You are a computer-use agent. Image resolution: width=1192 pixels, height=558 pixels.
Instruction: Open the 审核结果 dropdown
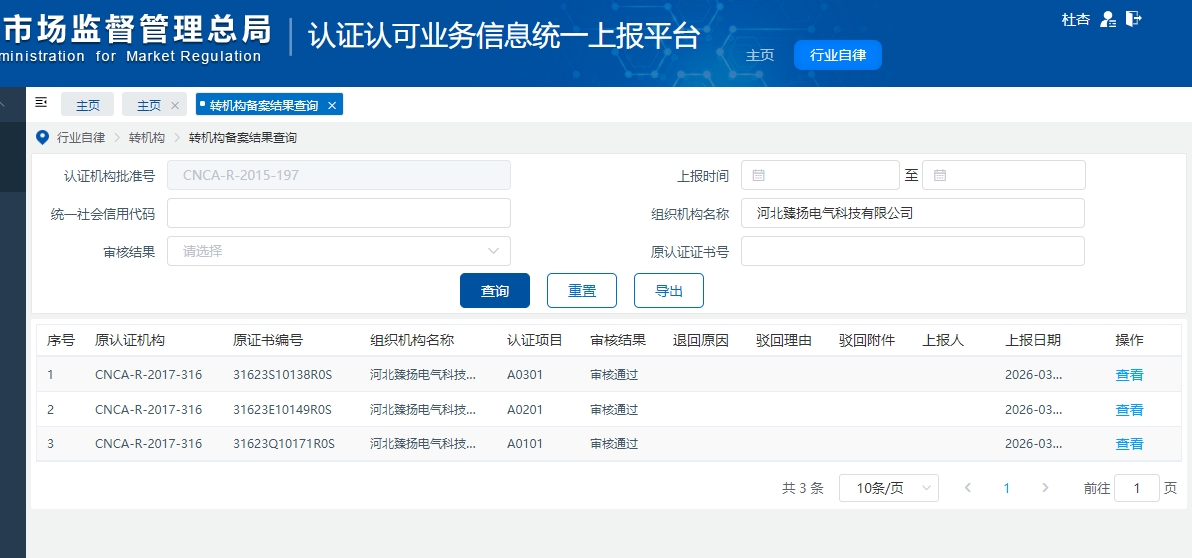tap(339, 251)
